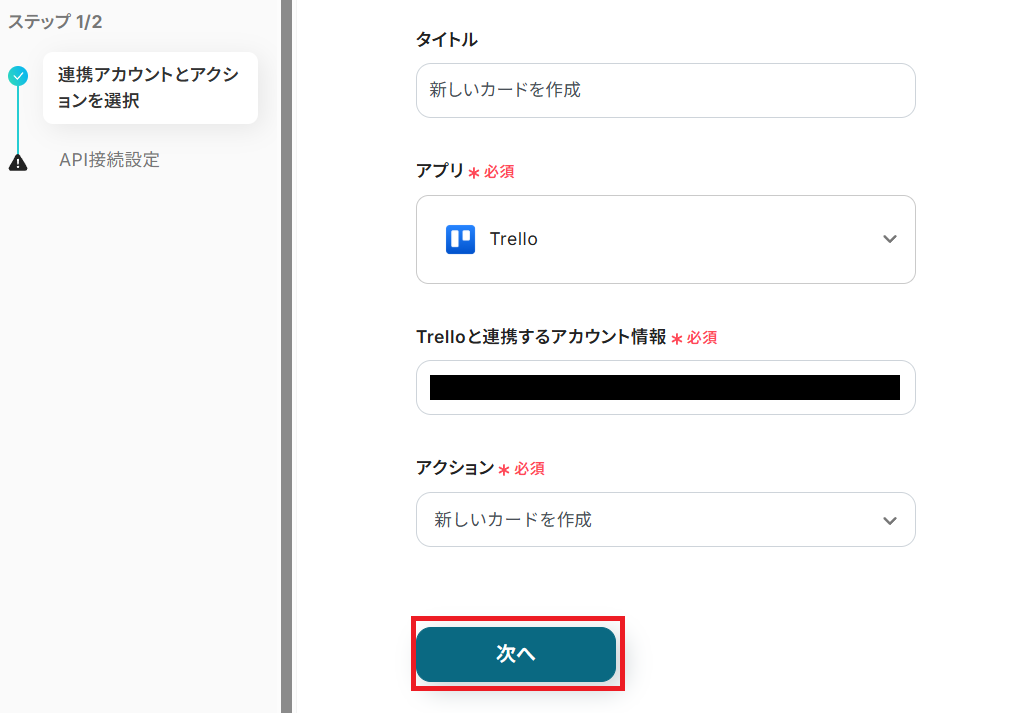Focus the タイトル text input field
Screen dimensions: 1028x713
click(665, 90)
